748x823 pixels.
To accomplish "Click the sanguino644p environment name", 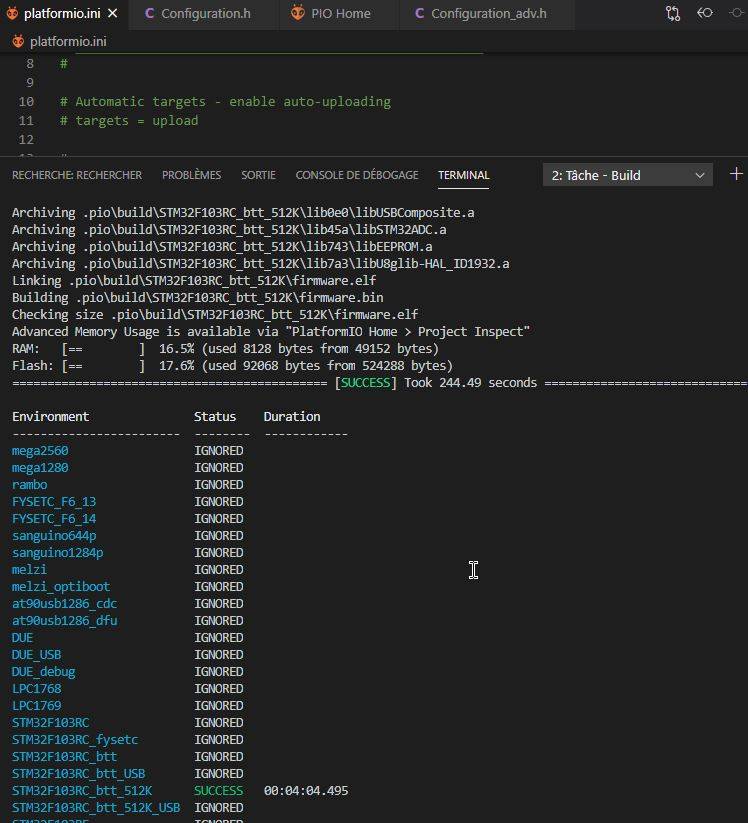I will [54, 536].
